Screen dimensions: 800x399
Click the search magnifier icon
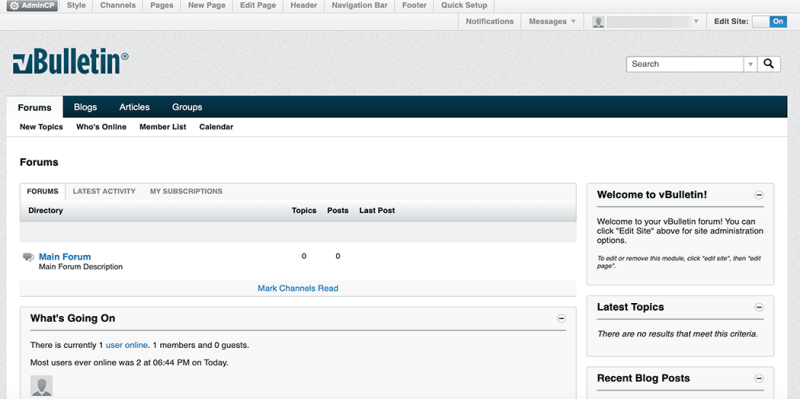click(769, 64)
